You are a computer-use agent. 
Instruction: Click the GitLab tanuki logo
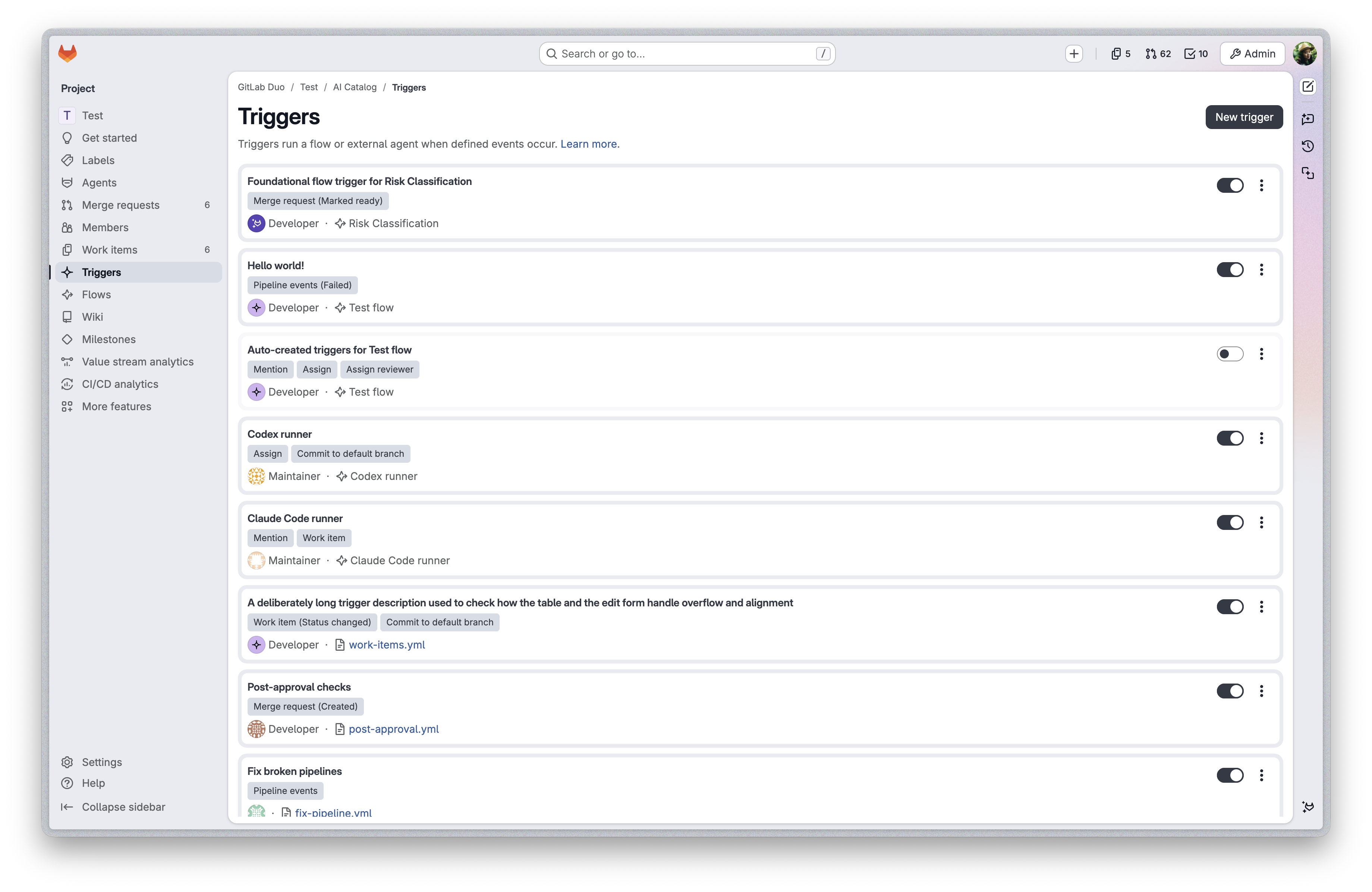coord(67,54)
